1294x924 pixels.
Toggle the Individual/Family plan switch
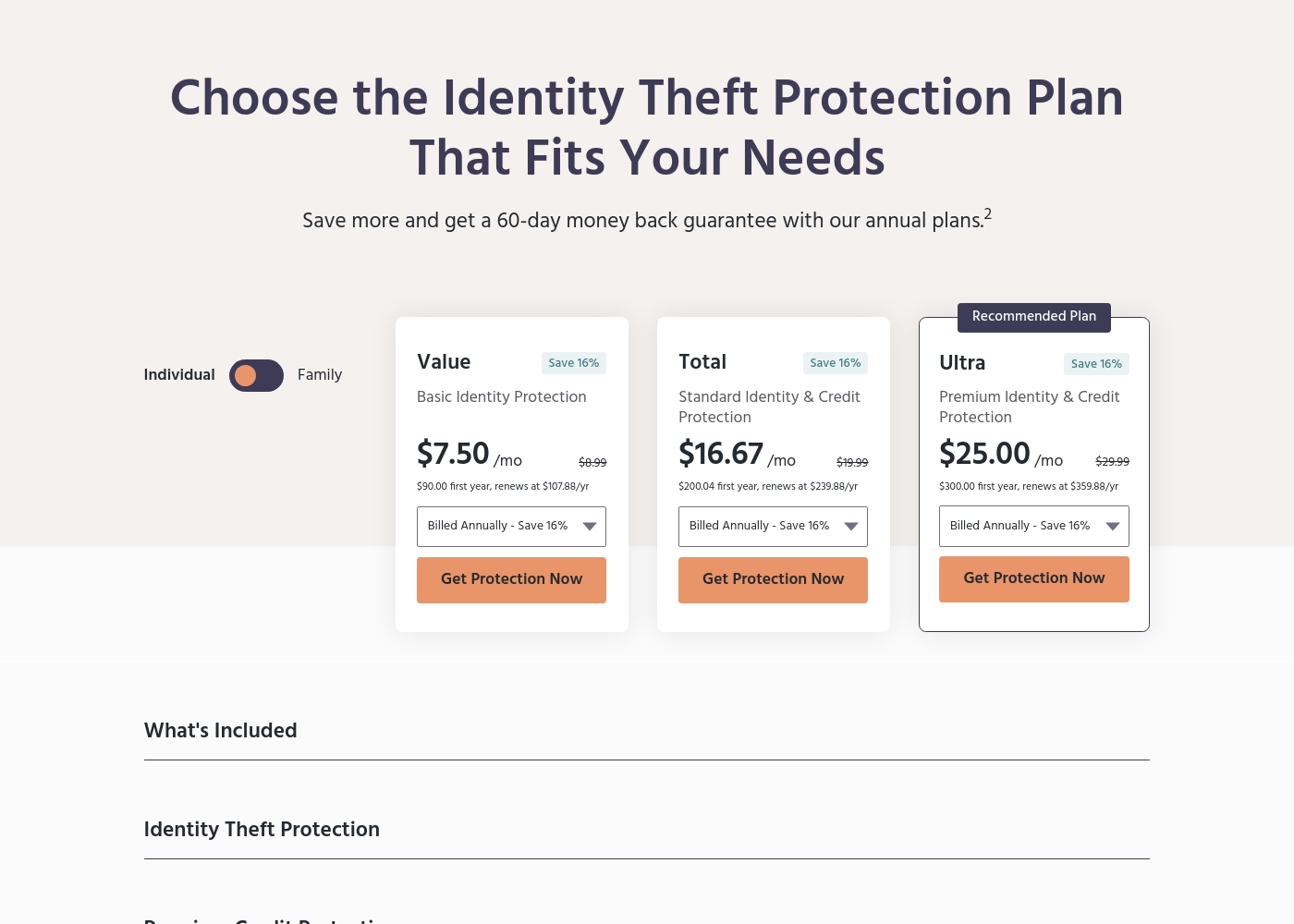tap(256, 375)
